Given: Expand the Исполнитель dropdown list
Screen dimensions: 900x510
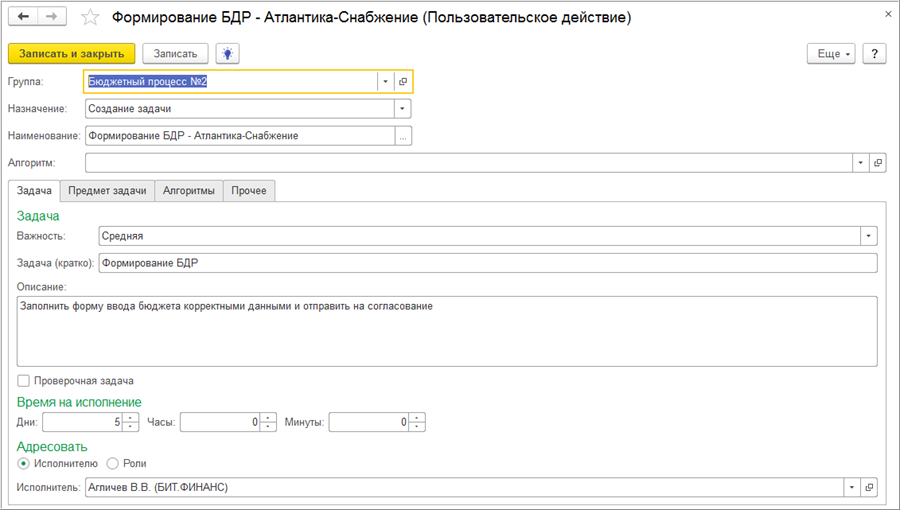Looking at the screenshot, I should tap(851, 488).
